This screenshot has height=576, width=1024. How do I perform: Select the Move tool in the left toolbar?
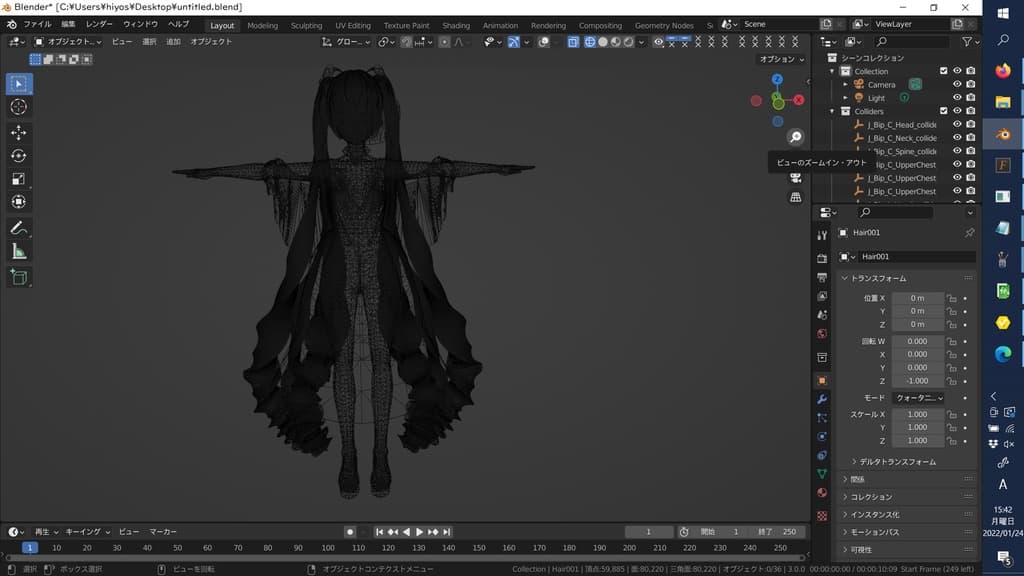[19, 132]
